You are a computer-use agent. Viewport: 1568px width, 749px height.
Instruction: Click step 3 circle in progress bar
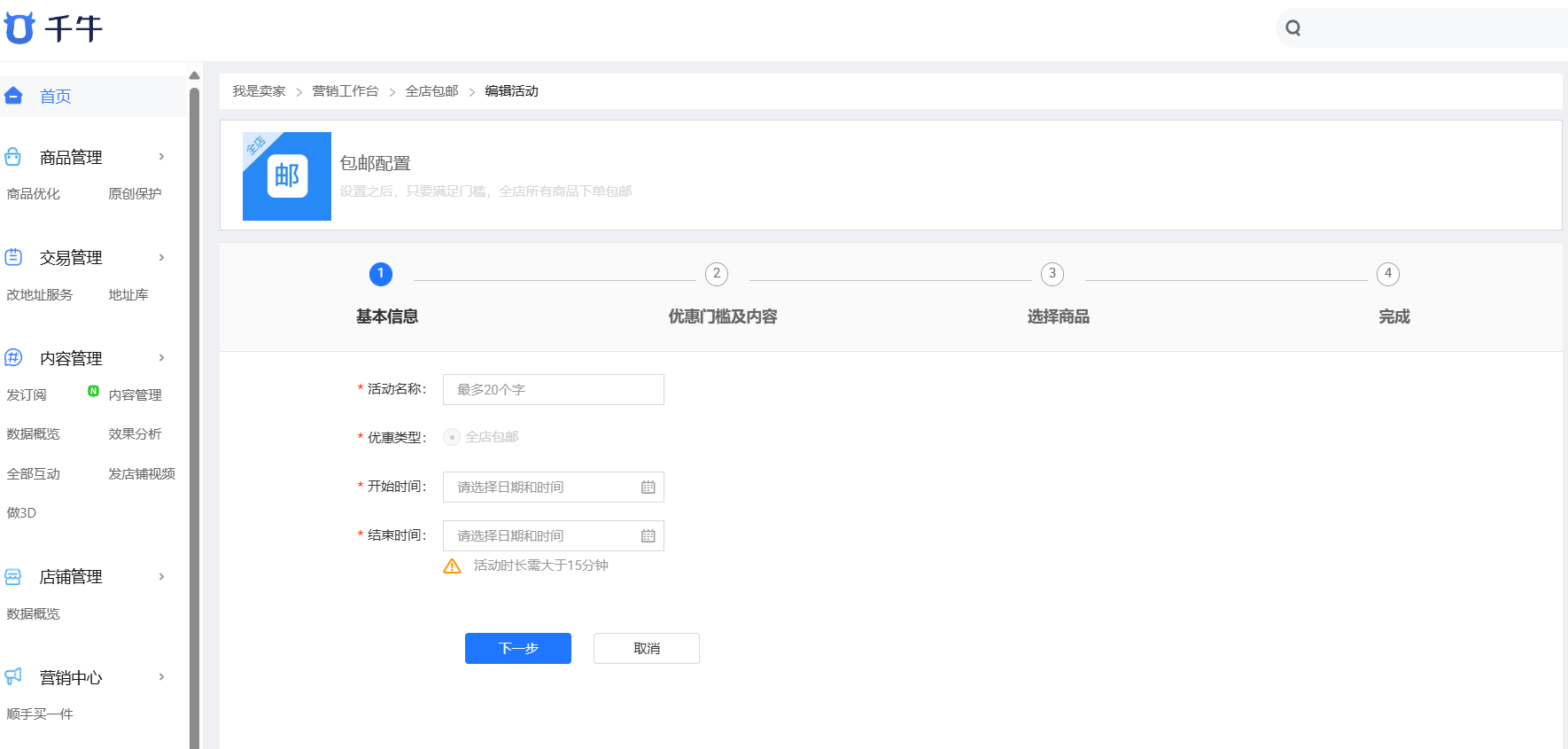pyautogui.click(x=1052, y=274)
